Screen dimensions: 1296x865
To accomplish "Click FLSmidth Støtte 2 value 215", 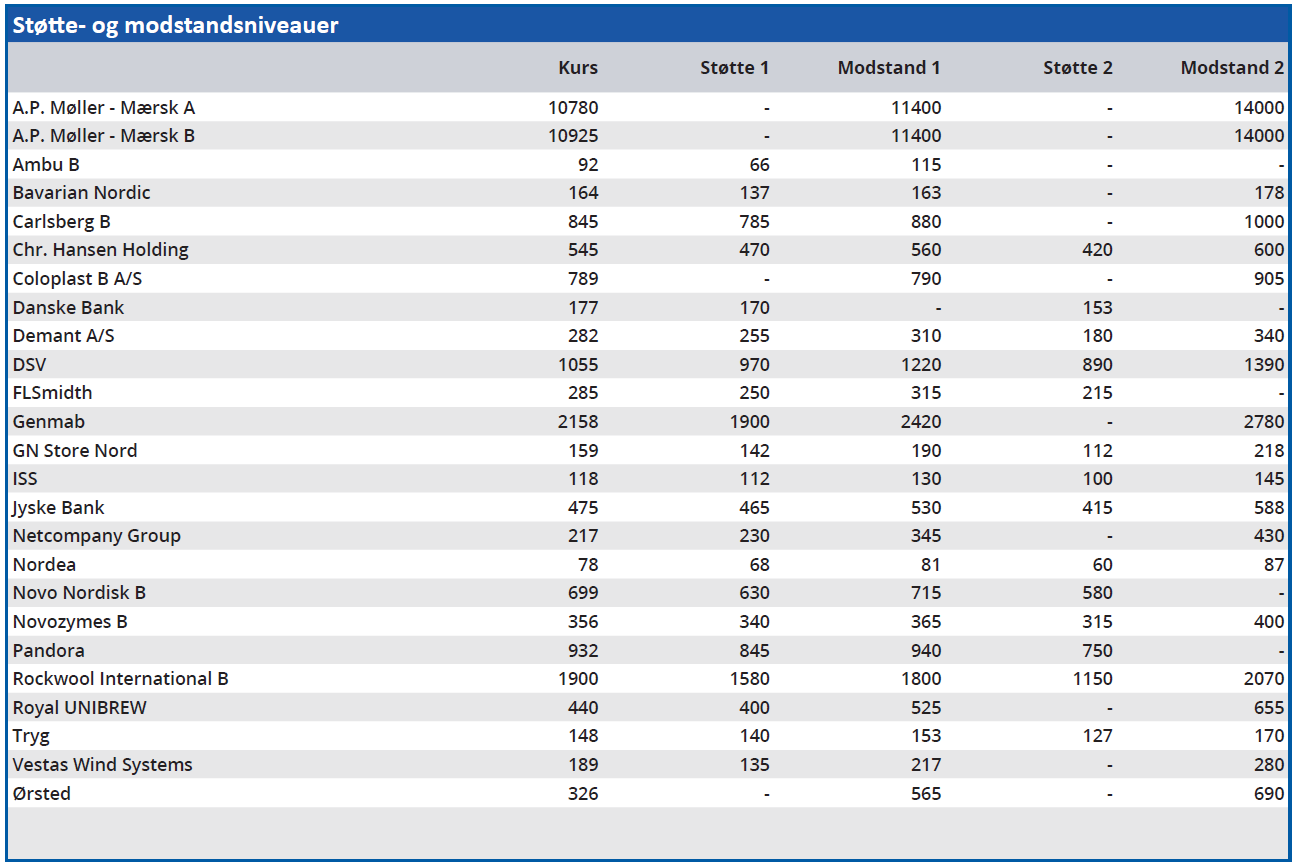I will point(1097,393).
